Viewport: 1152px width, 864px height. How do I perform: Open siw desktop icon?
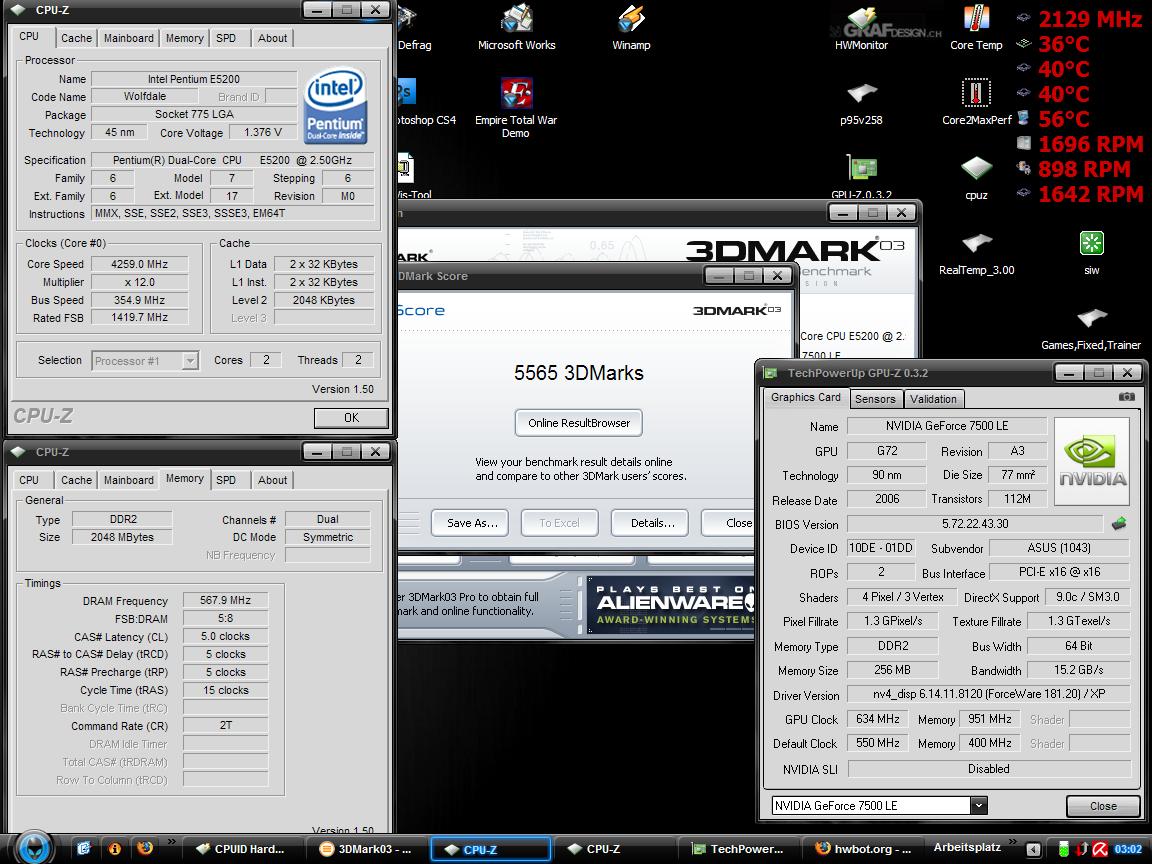pyautogui.click(x=1092, y=253)
